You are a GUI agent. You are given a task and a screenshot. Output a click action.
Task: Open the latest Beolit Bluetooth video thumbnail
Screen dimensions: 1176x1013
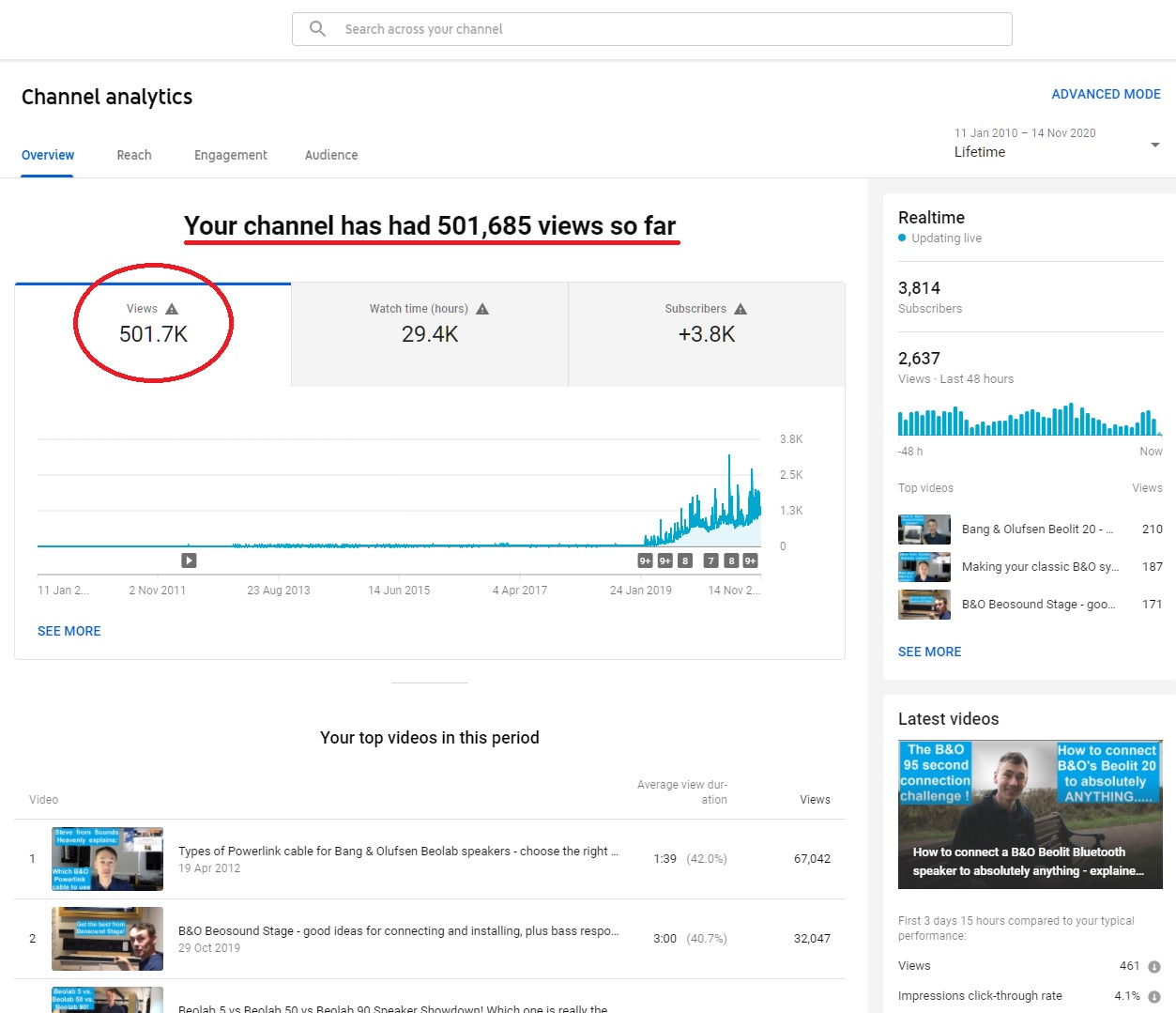tap(1030, 814)
